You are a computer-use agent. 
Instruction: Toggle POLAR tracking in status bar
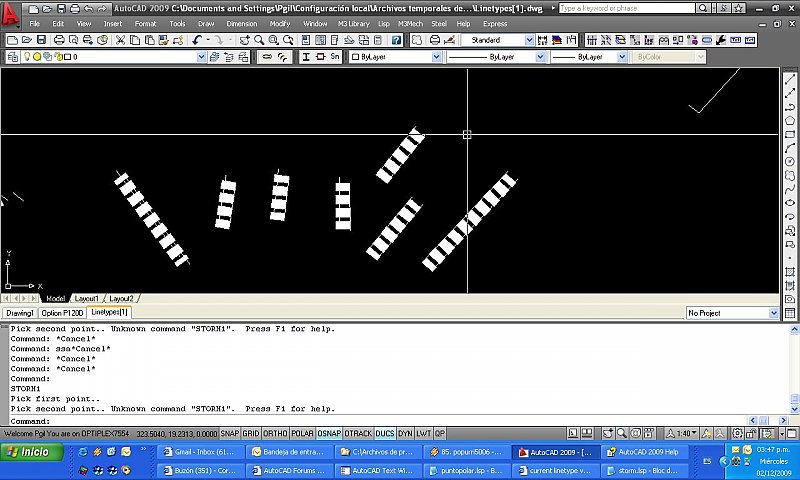(302, 434)
